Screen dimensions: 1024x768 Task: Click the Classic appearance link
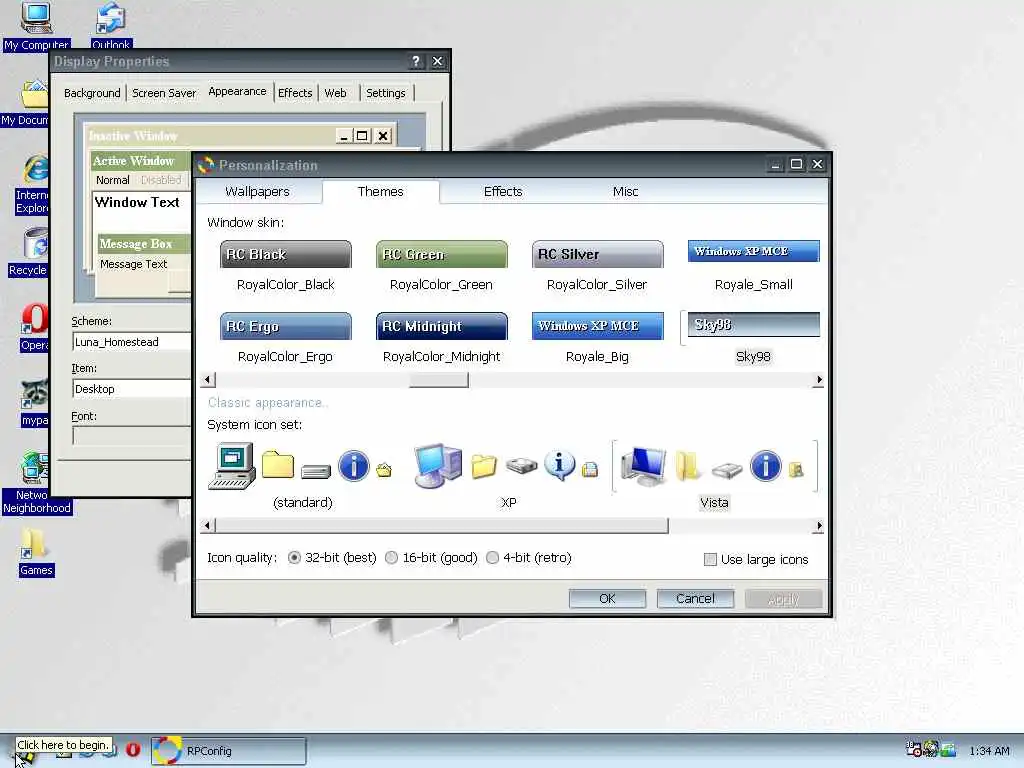[266, 403]
